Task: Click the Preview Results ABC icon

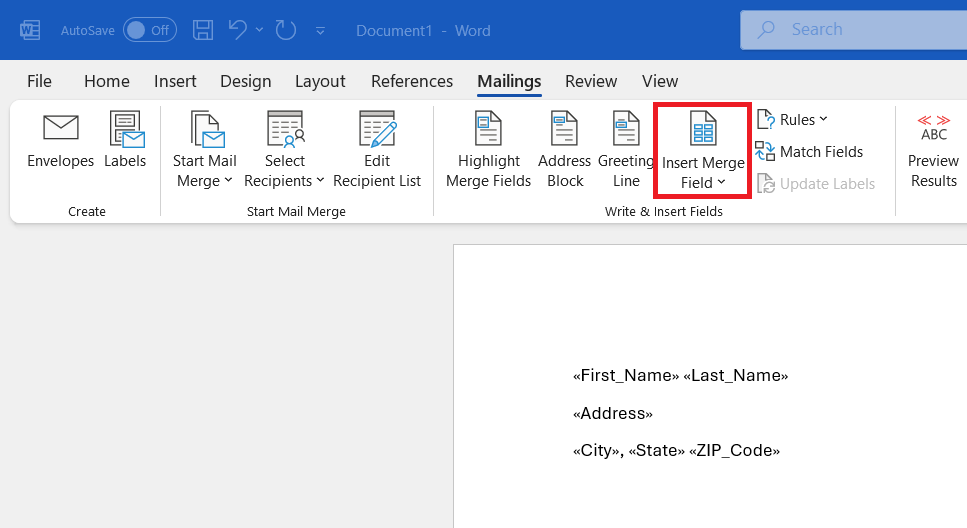Action: [934, 128]
